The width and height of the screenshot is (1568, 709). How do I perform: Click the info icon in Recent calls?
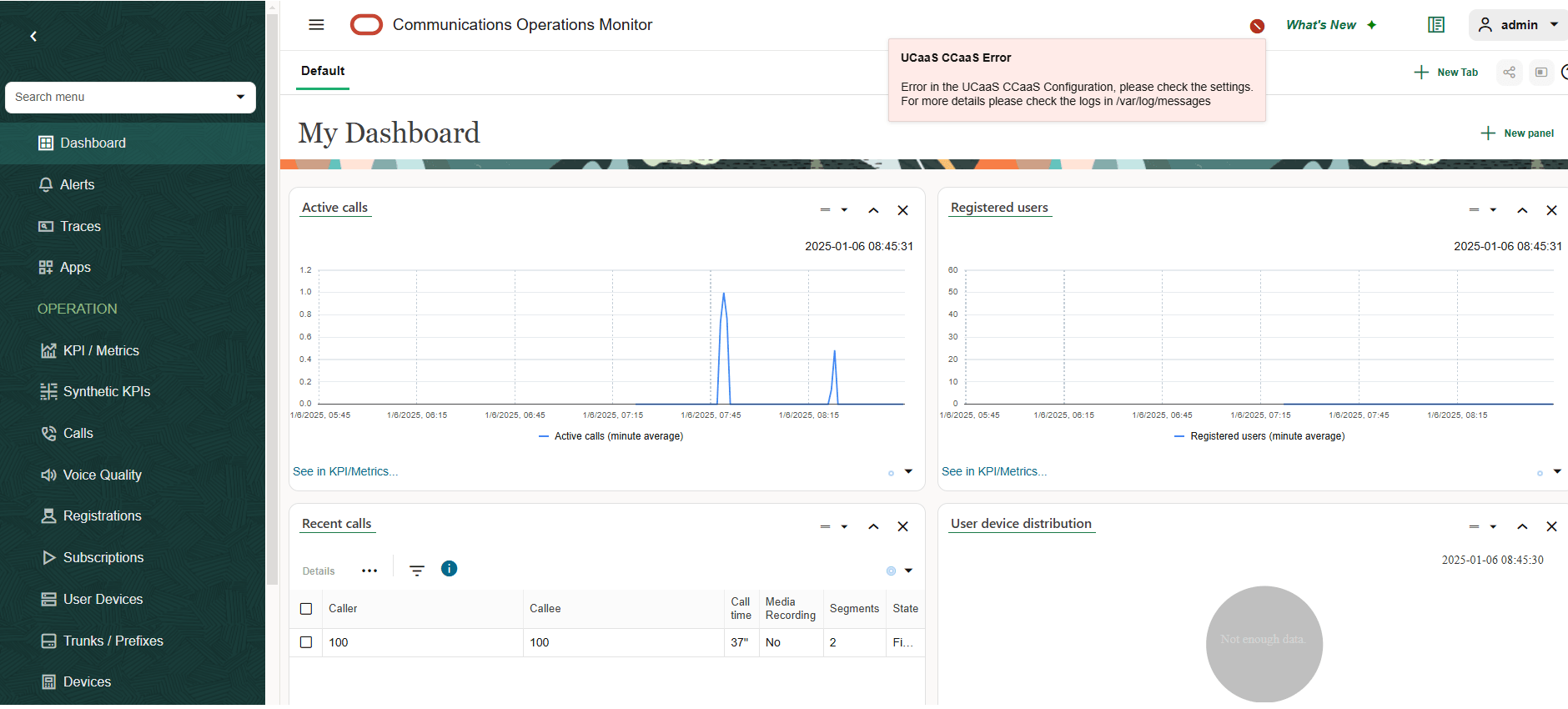(449, 569)
